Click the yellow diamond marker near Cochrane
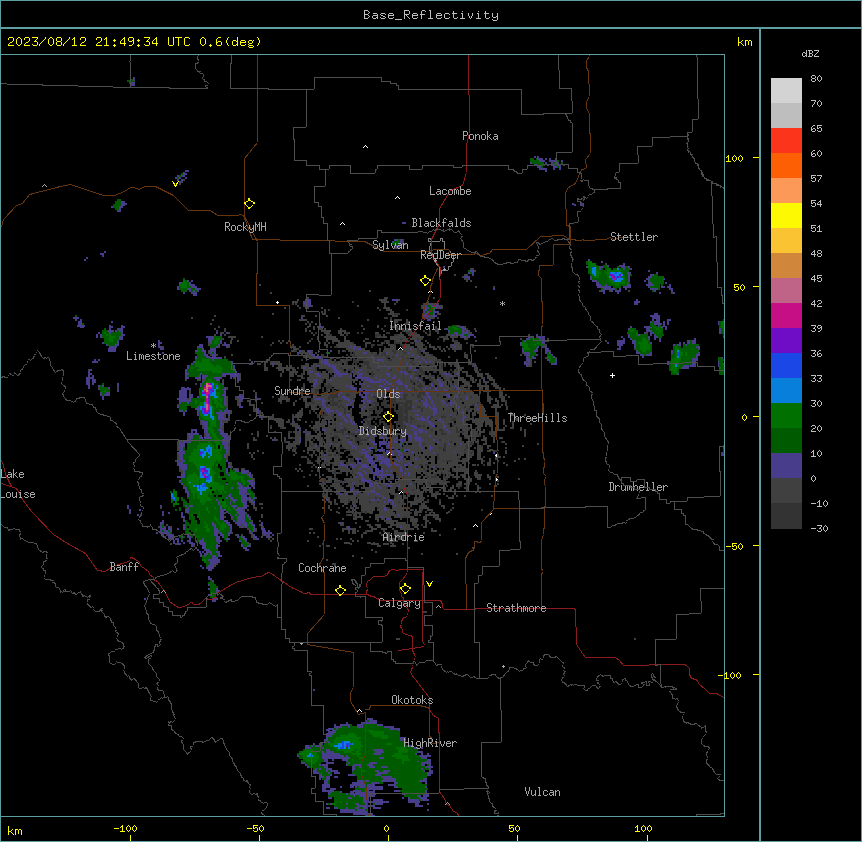 [x=340, y=590]
